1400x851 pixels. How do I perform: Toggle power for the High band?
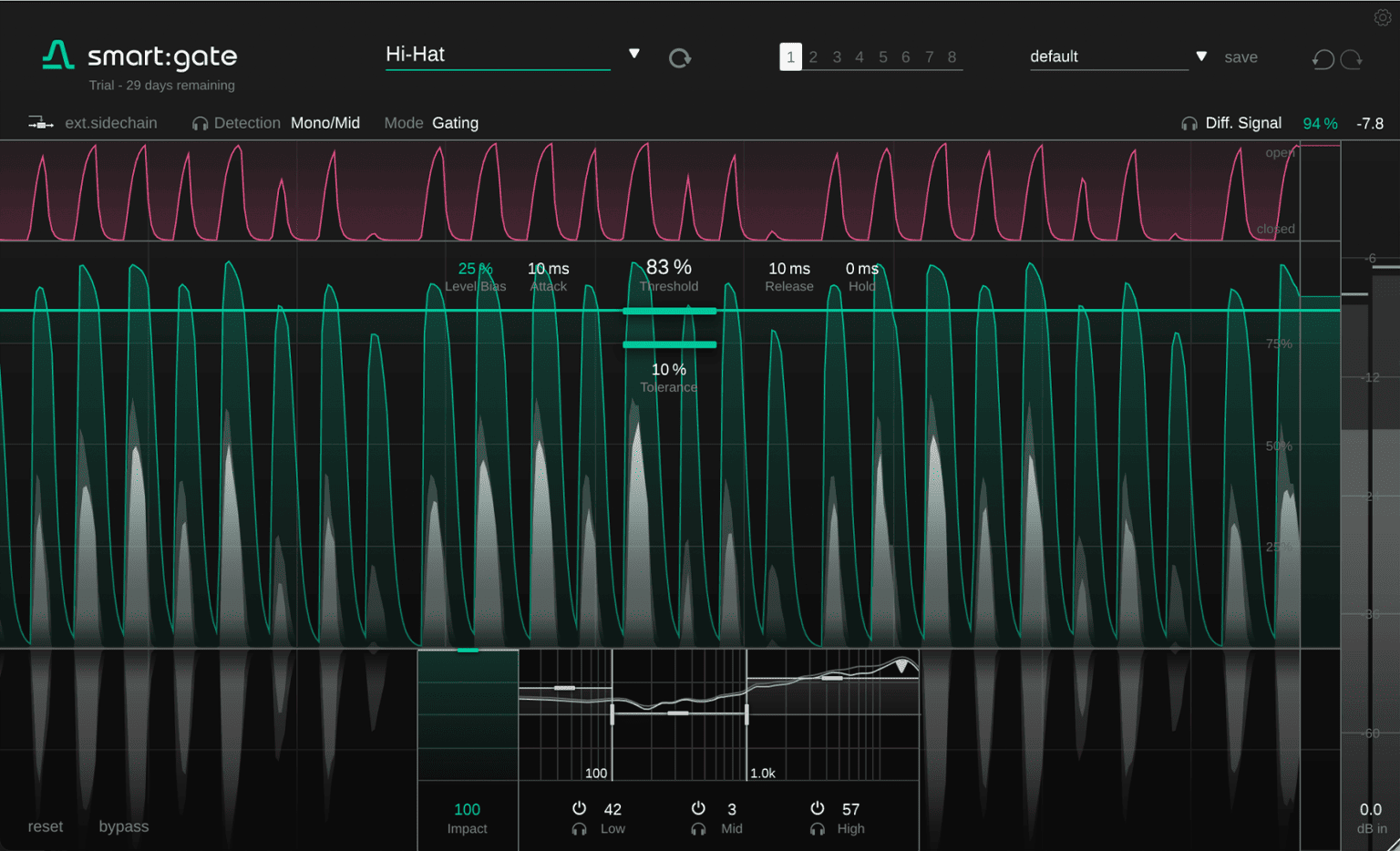tap(818, 807)
